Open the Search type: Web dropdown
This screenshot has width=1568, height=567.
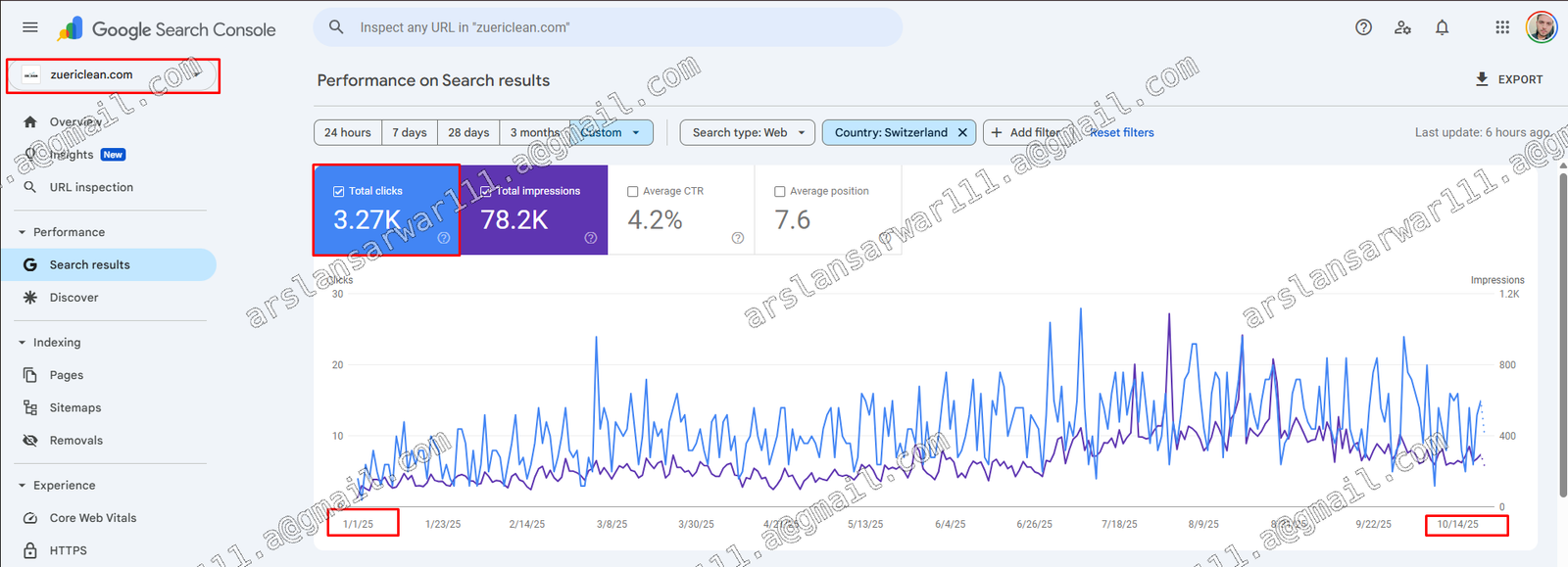coord(748,132)
